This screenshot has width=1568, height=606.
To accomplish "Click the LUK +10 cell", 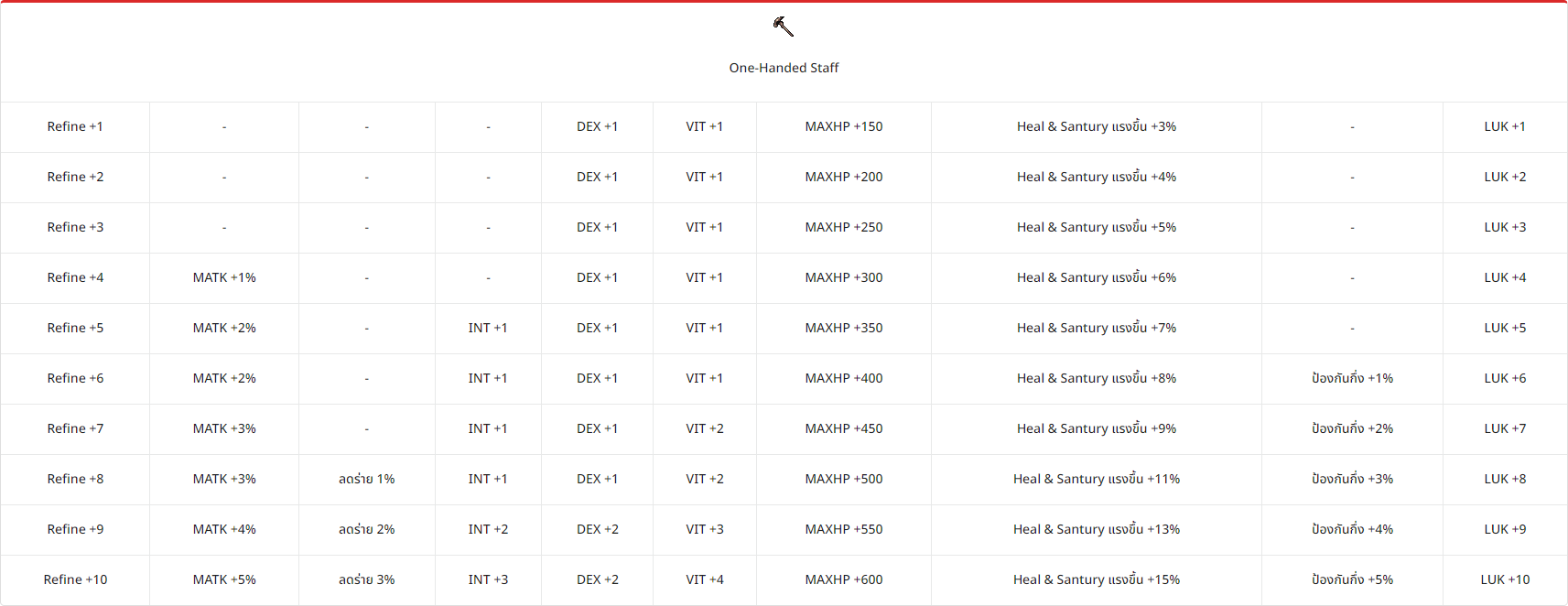I will [x=1505, y=579].
